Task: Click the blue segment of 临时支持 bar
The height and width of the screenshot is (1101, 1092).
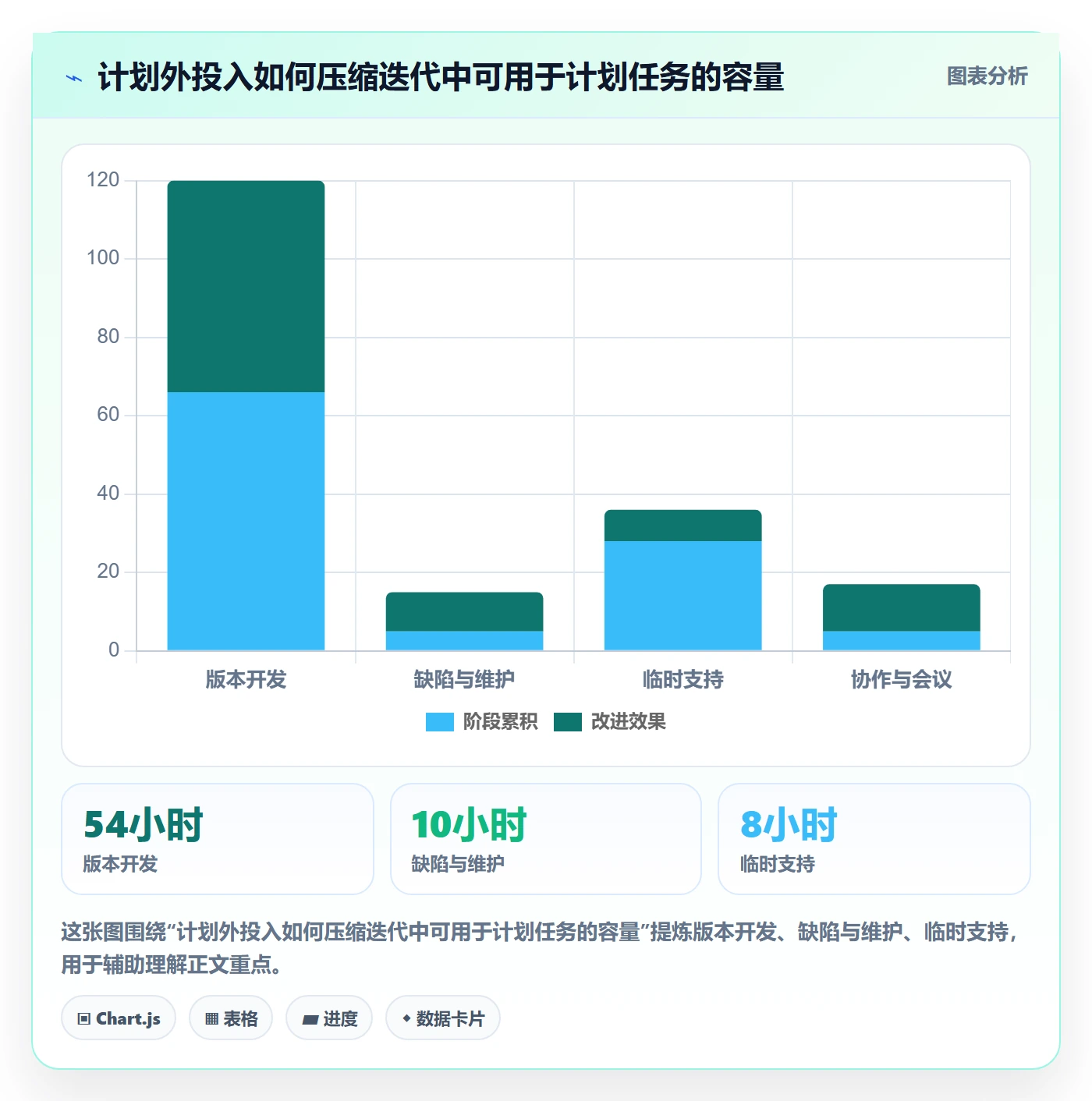Action: click(x=682, y=596)
